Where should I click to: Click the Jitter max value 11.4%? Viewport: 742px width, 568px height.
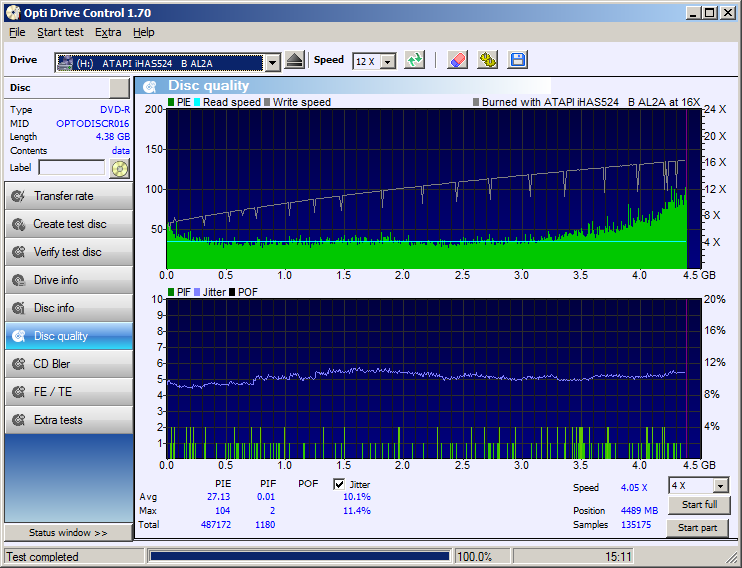click(357, 511)
